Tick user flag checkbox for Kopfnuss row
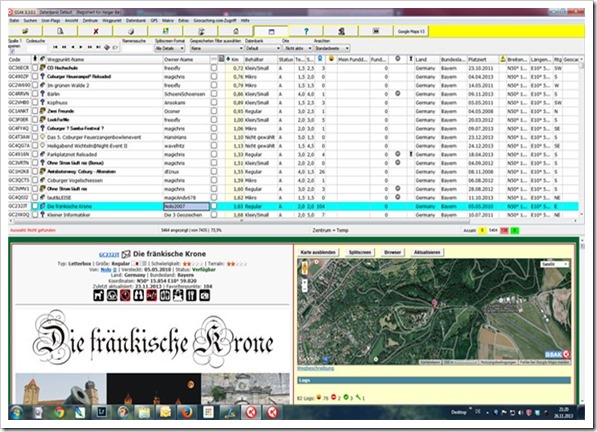 coord(35,102)
